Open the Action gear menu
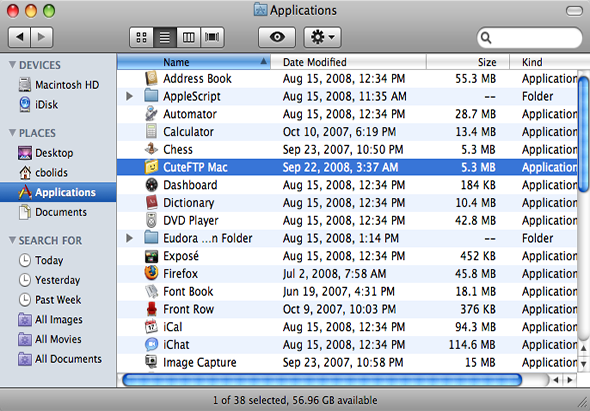This screenshot has height=411, width=590. tap(322, 37)
